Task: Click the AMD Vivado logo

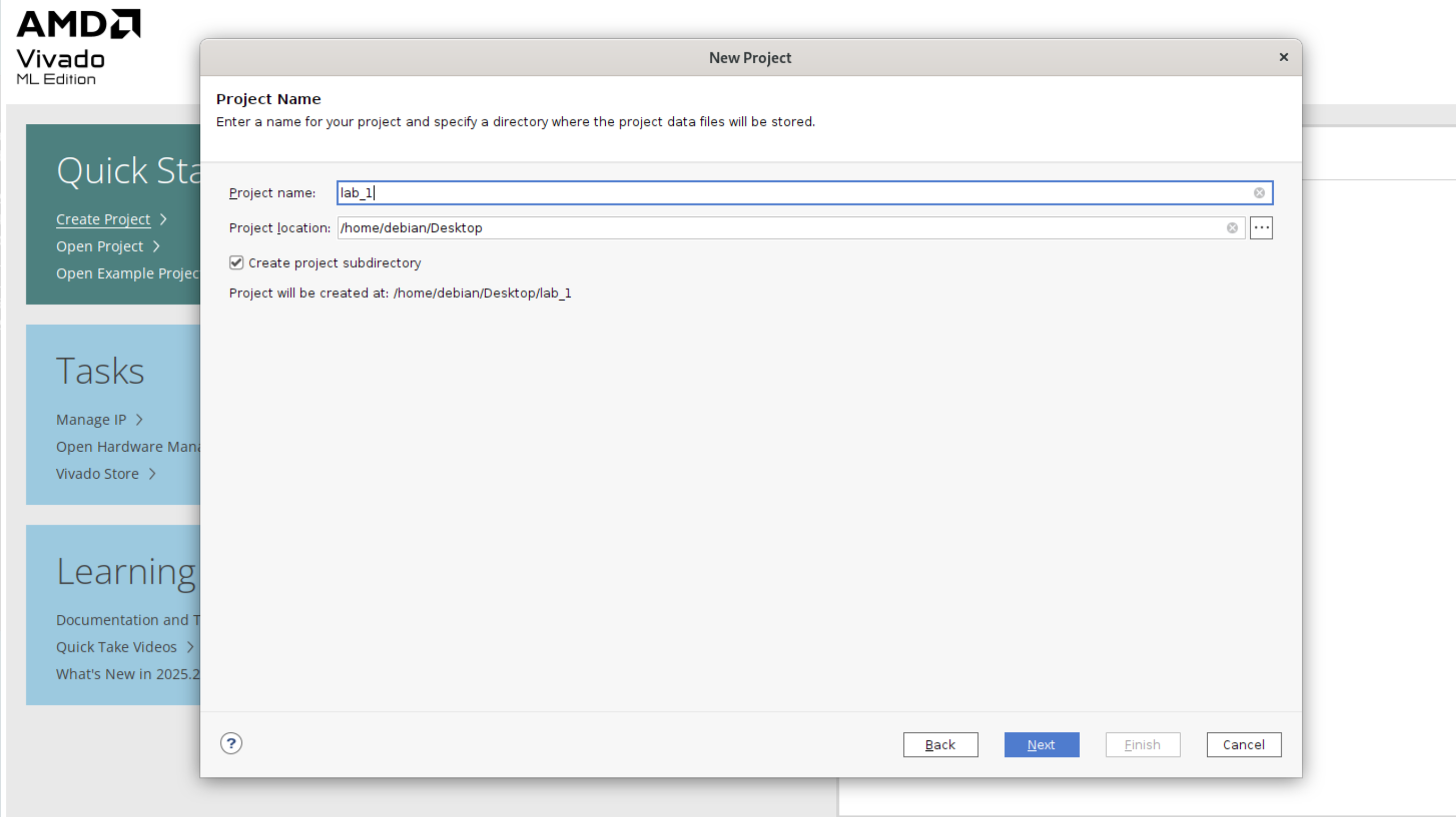Action: (x=78, y=47)
